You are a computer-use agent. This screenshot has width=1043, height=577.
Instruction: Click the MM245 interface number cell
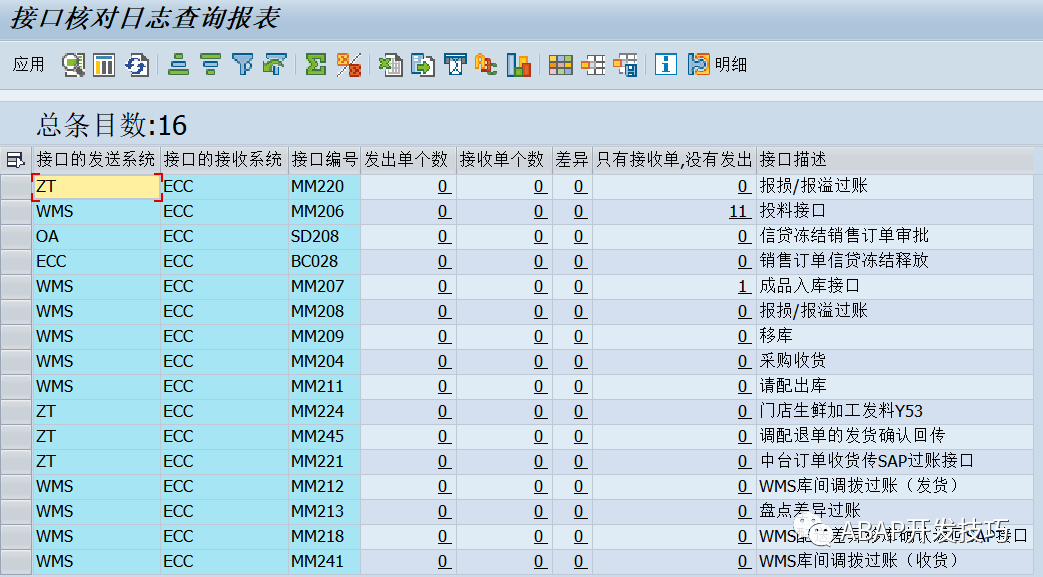pyautogui.click(x=325, y=437)
